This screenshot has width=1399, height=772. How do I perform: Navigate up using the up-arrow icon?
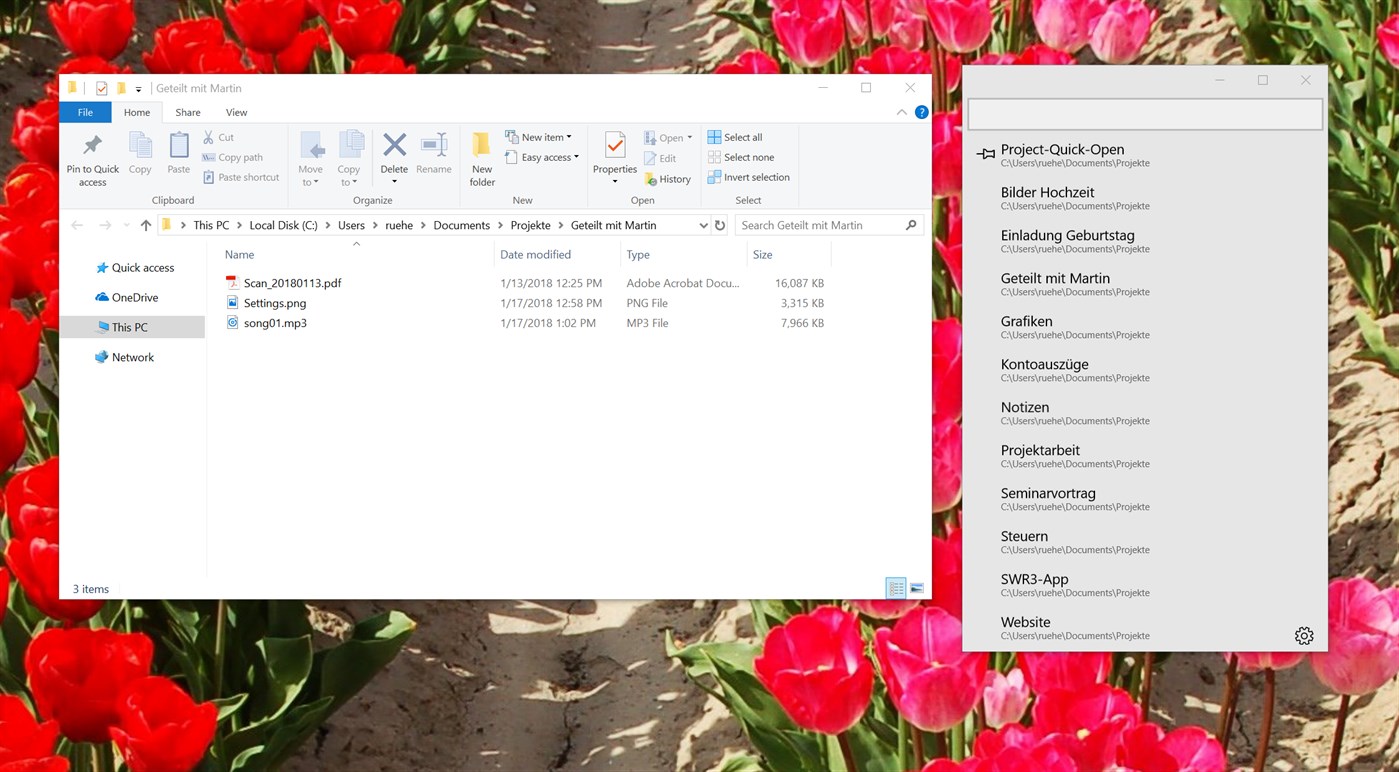pos(145,225)
